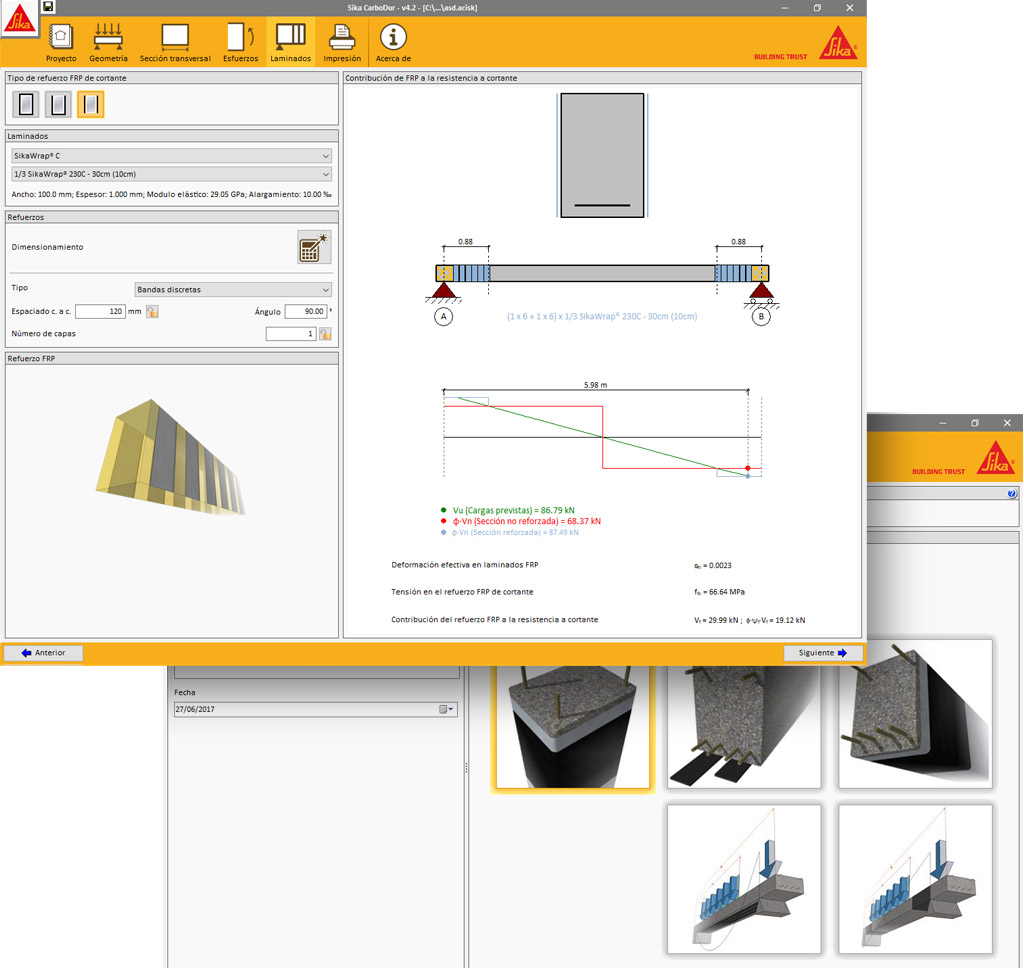
Task: Click the "Tensión en el refuerzo FRP de cortante" line
Action: 462,592
